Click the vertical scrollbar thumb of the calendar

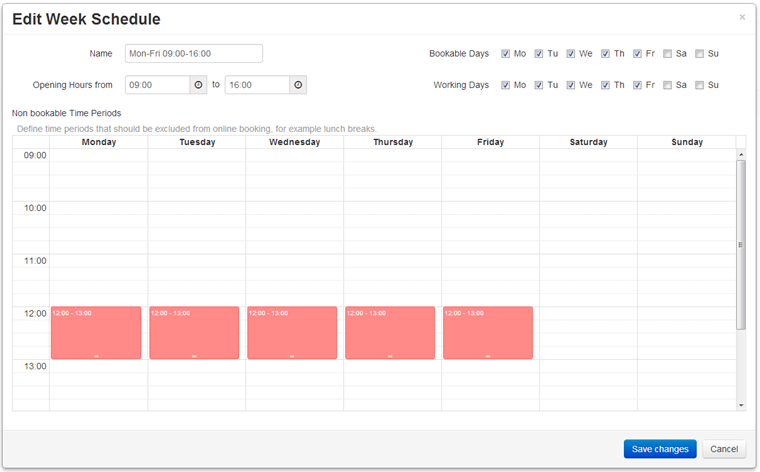click(x=741, y=245)
